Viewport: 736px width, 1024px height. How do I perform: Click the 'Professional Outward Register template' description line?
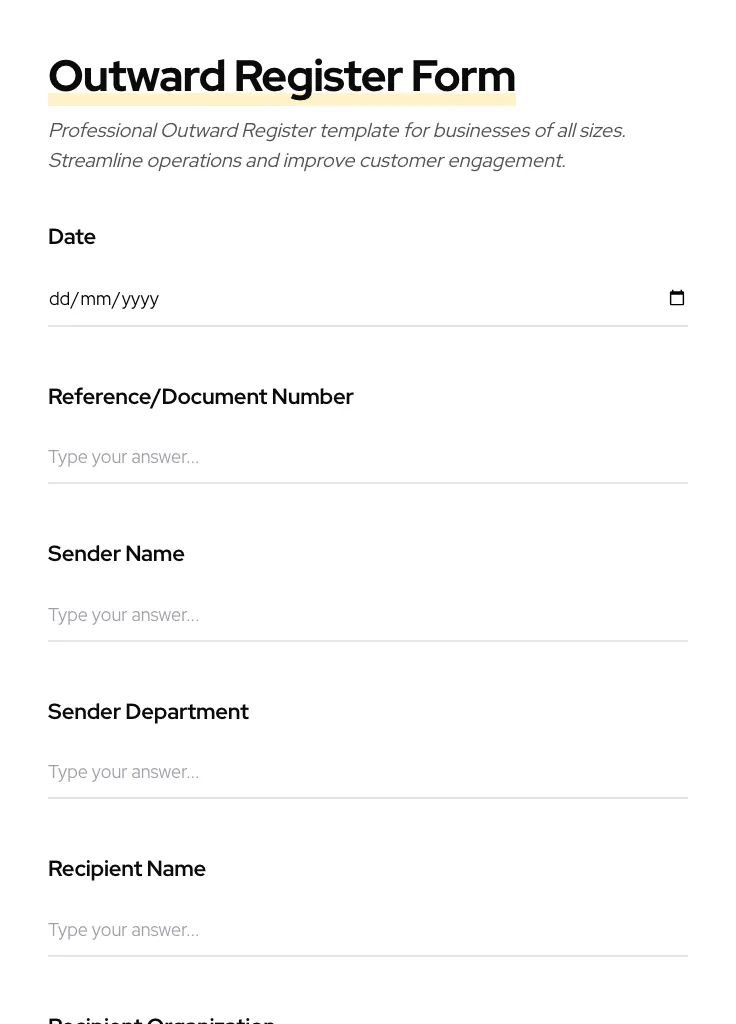pos(336,131)
